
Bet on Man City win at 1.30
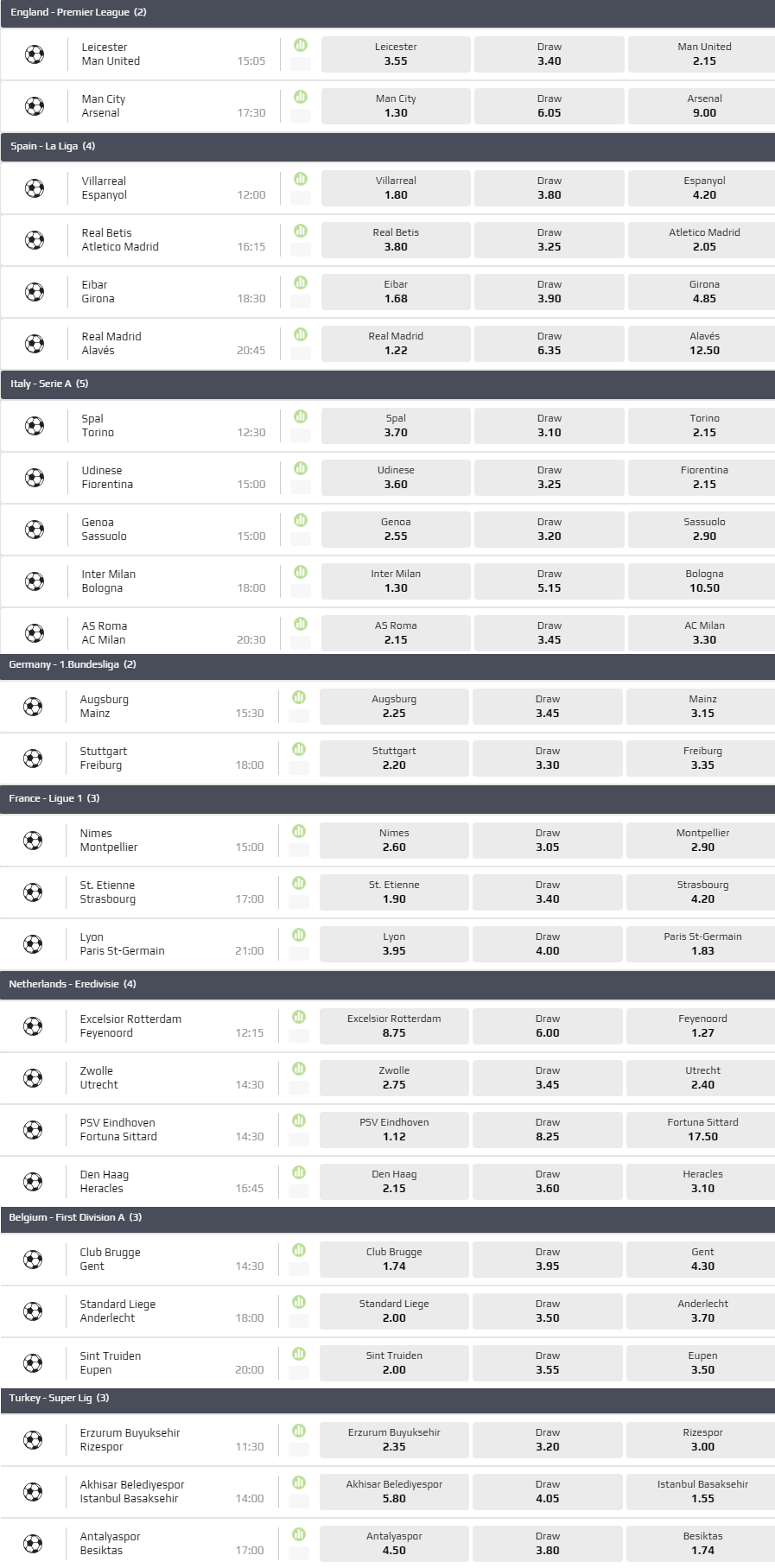[x=396, y=106]
